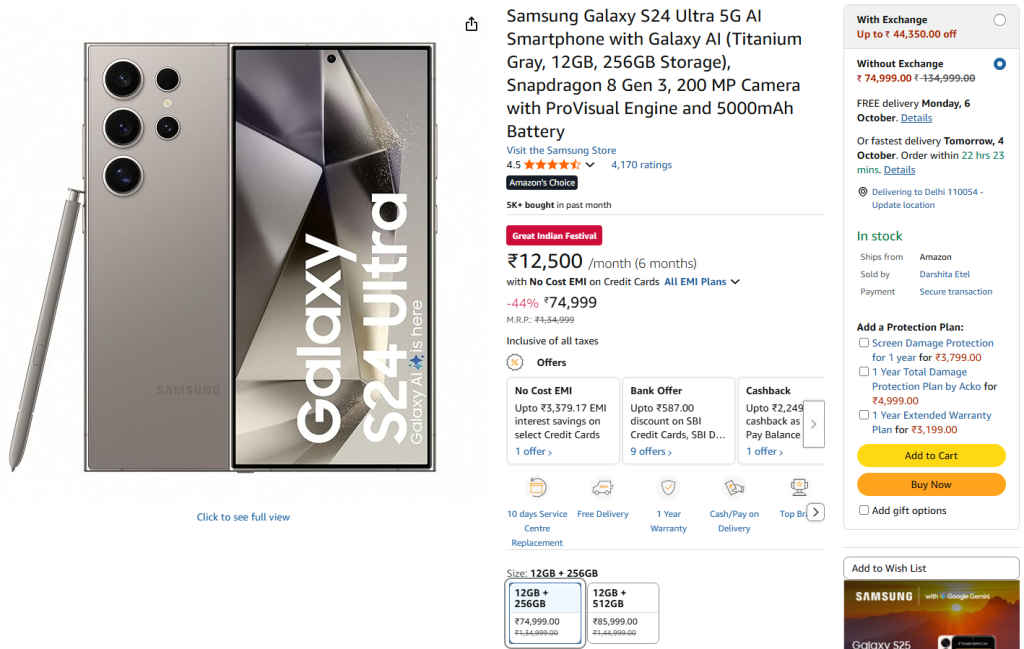
Task: Enable the Screen Damage Protection checkbox
Action: pyautogui.click(x=864, y=342)
